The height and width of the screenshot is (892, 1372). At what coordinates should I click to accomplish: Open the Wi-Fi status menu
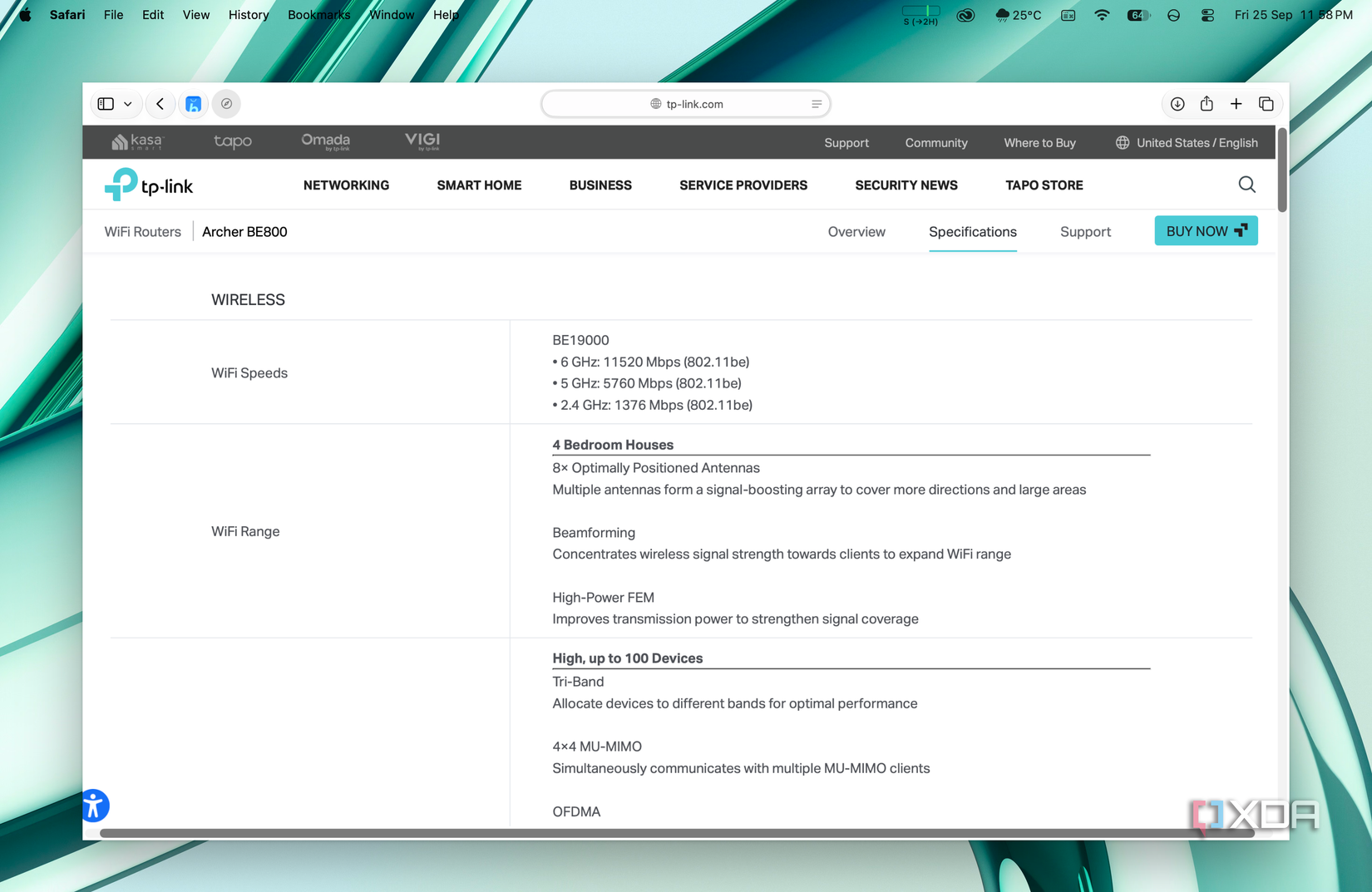click(1102, 15)
